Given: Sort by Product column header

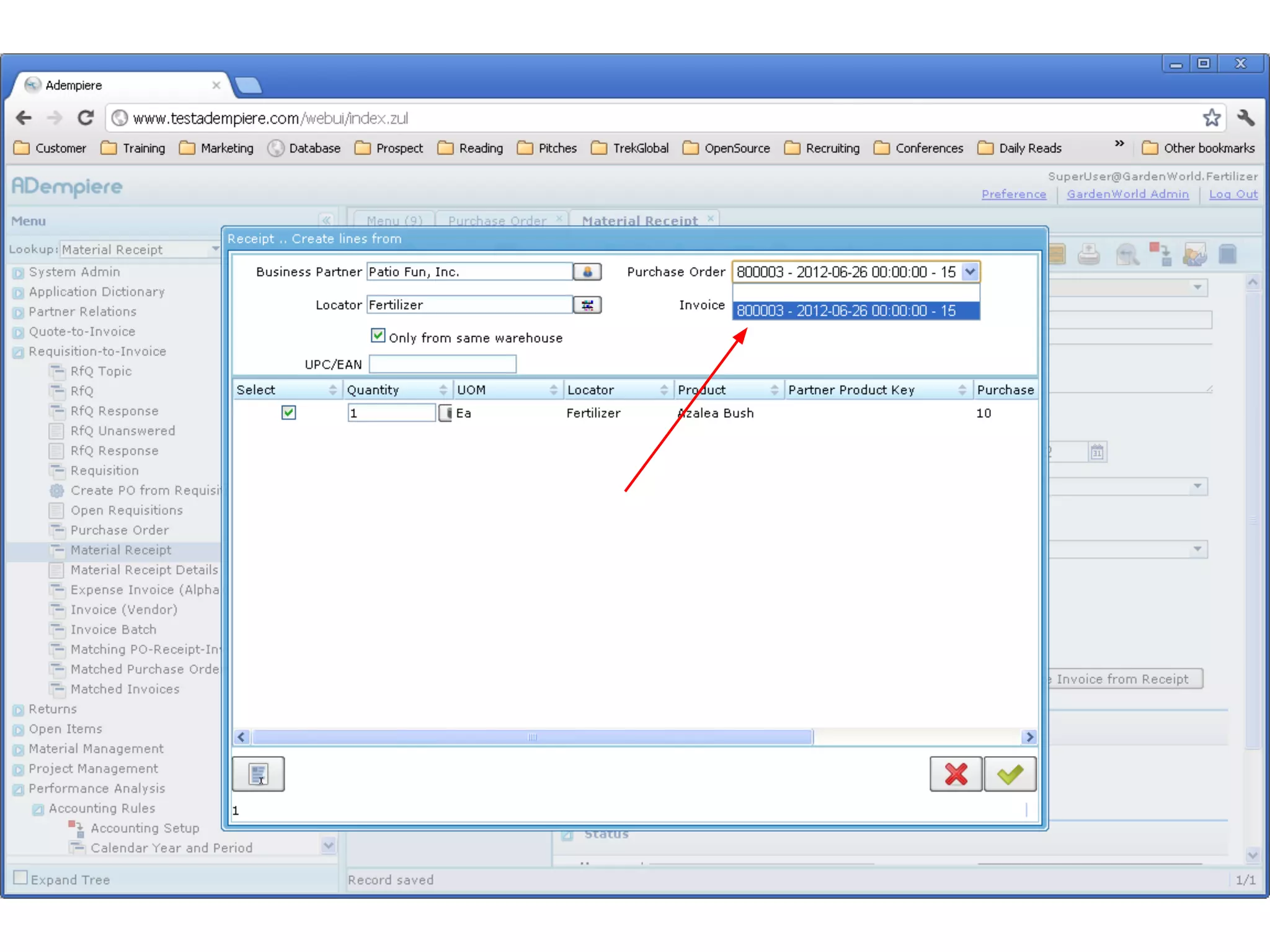Looking at the screenshot, I should click(729, 389).
